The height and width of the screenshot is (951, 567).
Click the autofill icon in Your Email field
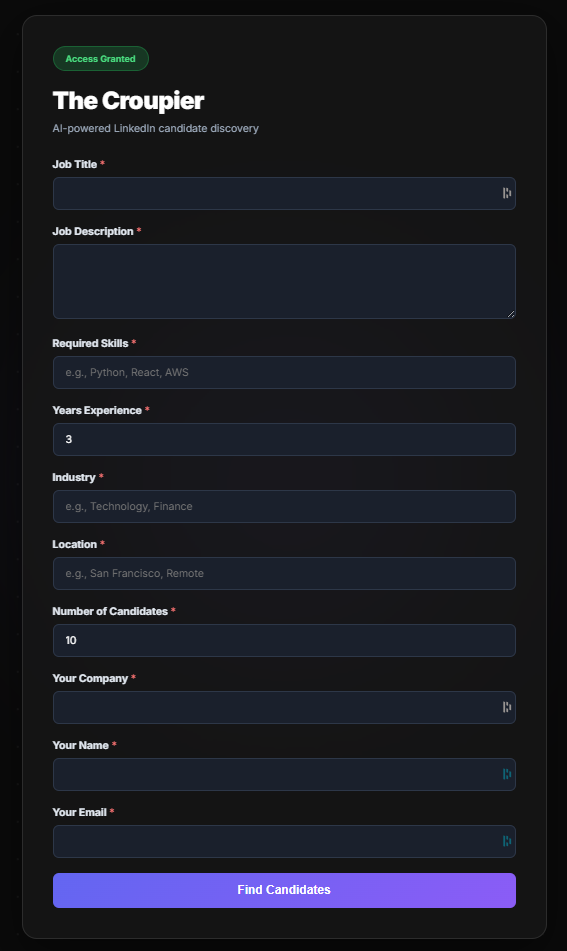point(506,841)
